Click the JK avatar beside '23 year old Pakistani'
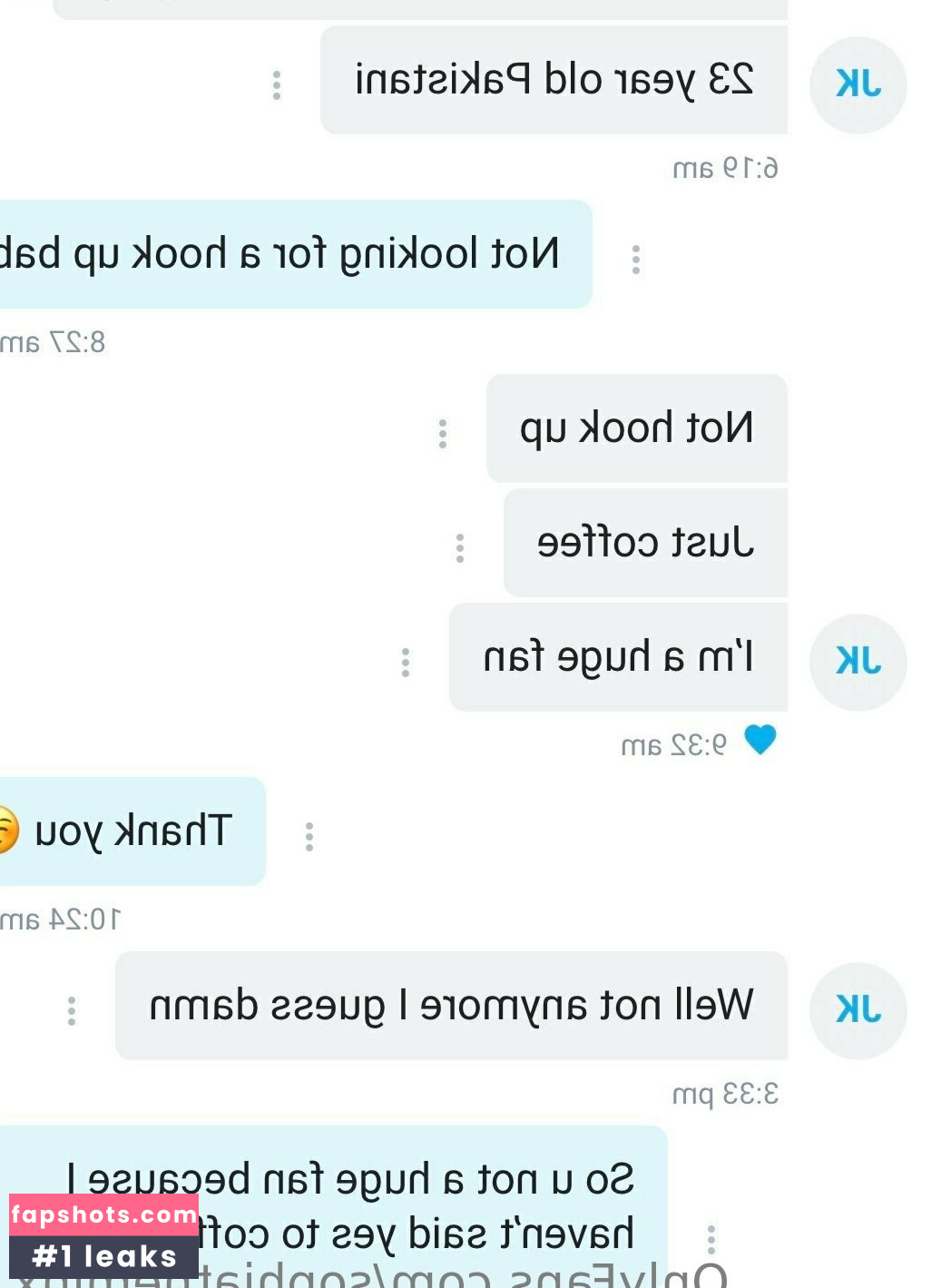This screenshot has height=1288, width=951. pos(858,85)
